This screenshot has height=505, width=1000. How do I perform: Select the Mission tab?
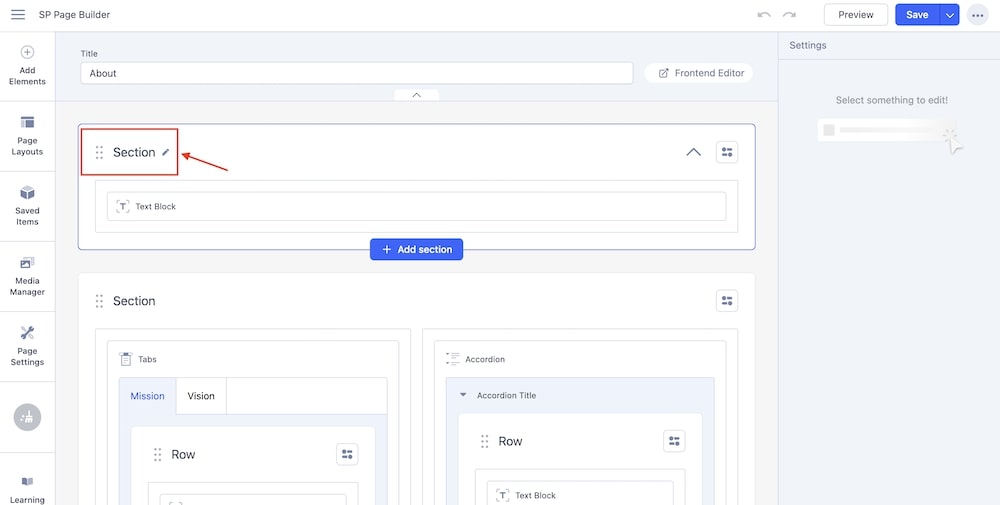click(147, 396)
